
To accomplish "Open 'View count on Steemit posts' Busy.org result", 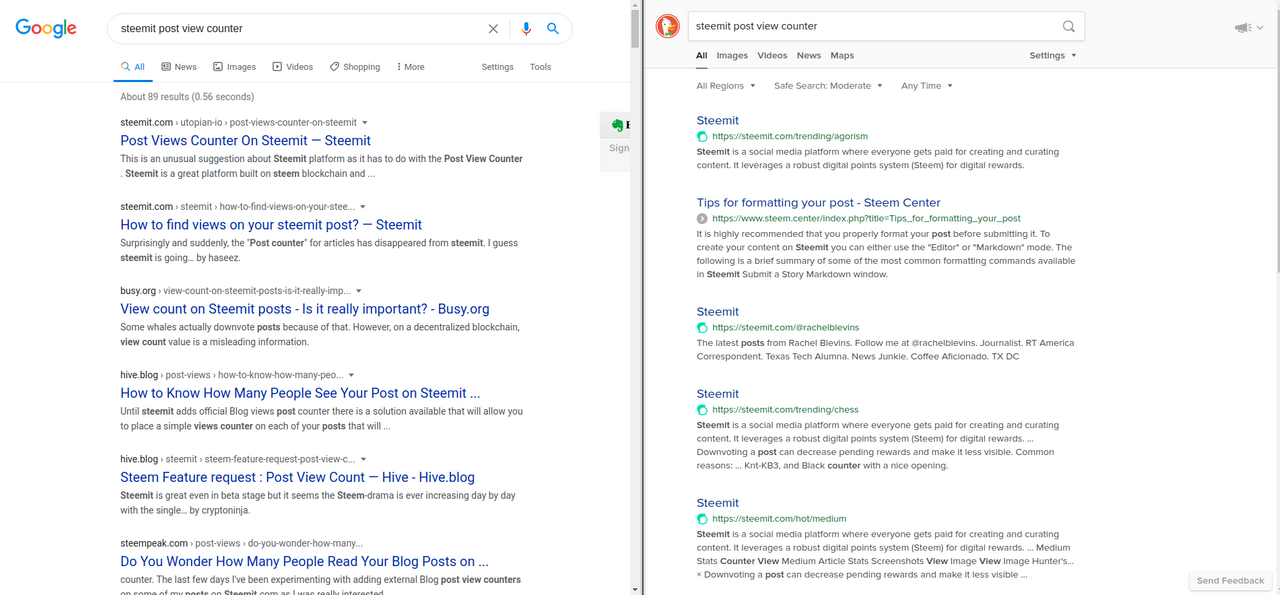I will [x=305, y=309].
